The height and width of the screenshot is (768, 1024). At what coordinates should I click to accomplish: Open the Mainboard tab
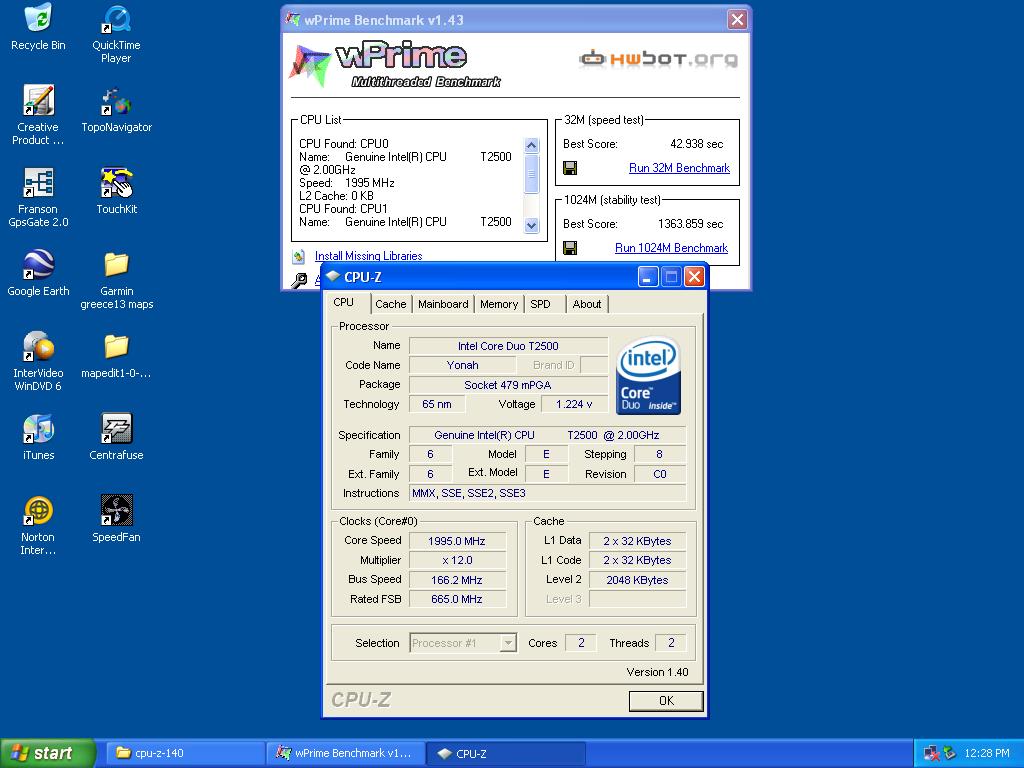coord(443,304)
